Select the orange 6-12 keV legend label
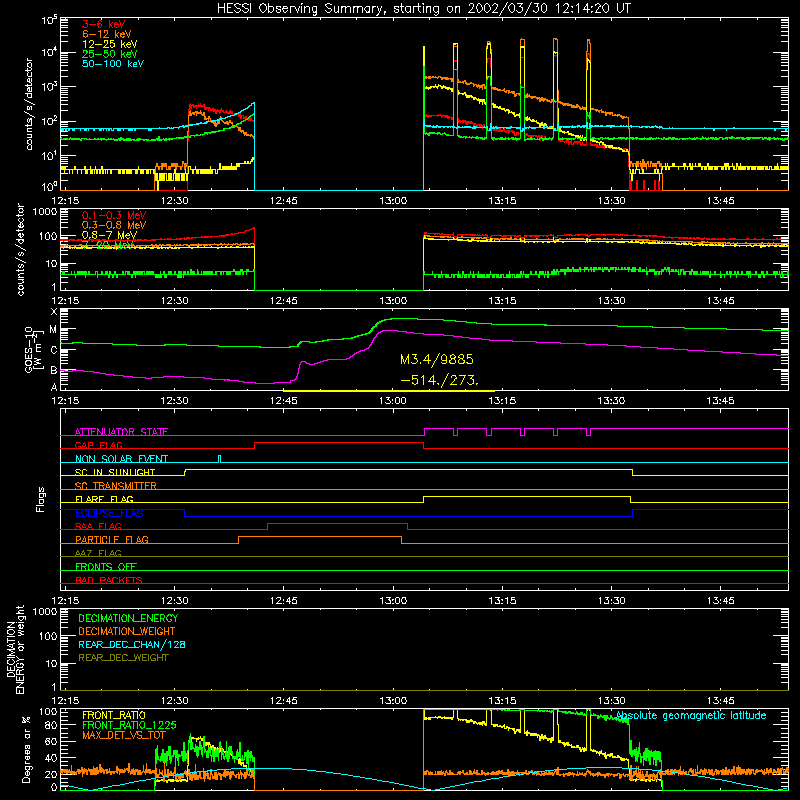Image resolution: width=800 pixels, height=800 pixels. (x=106, y=34)
